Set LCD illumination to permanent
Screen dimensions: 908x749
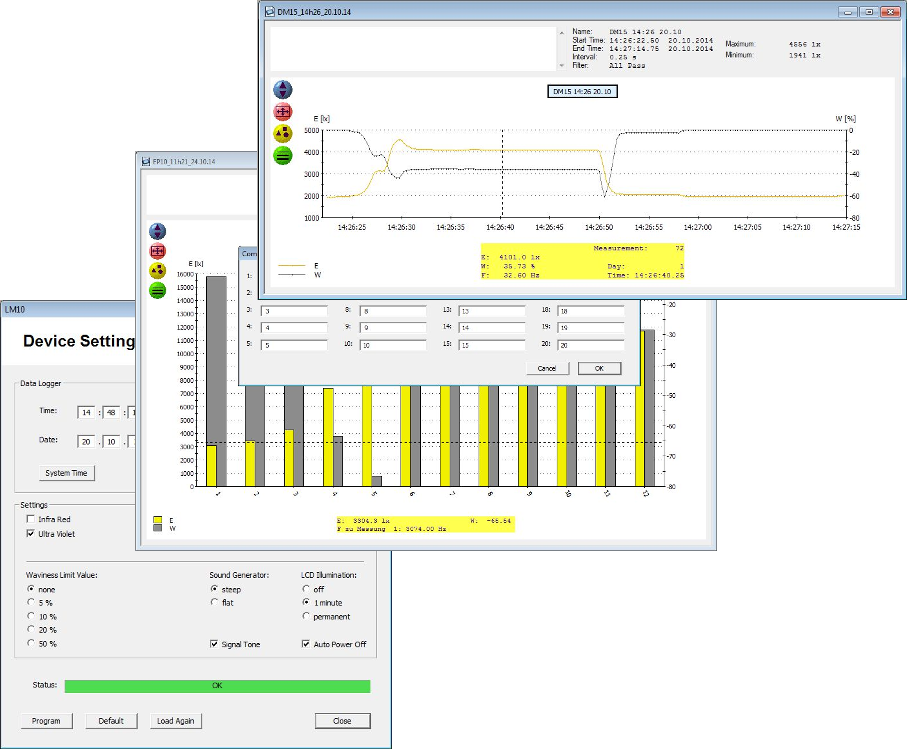tap(306, 616)
